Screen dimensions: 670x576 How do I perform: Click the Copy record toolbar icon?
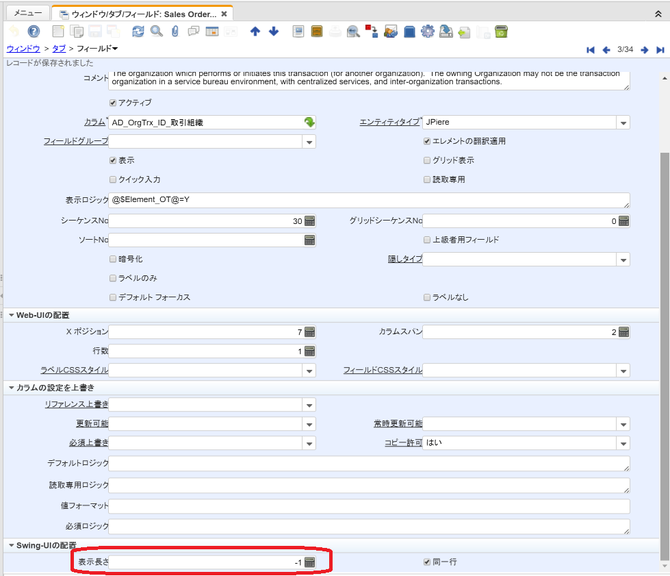click(x=76, y=31)
